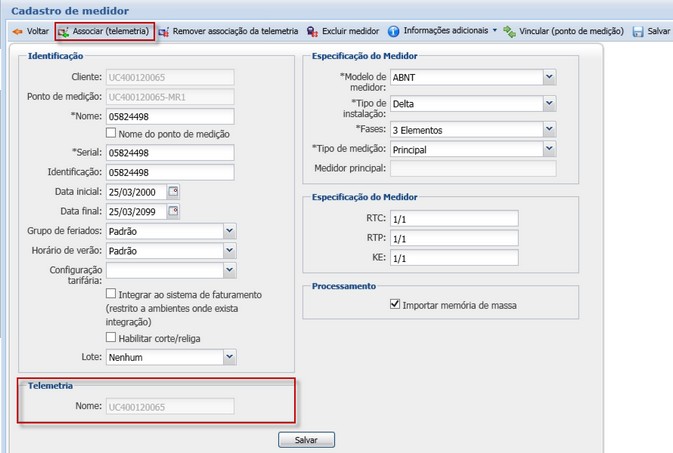Click the Excluir medidor icon
673x453 pixels.
[313, 32]
